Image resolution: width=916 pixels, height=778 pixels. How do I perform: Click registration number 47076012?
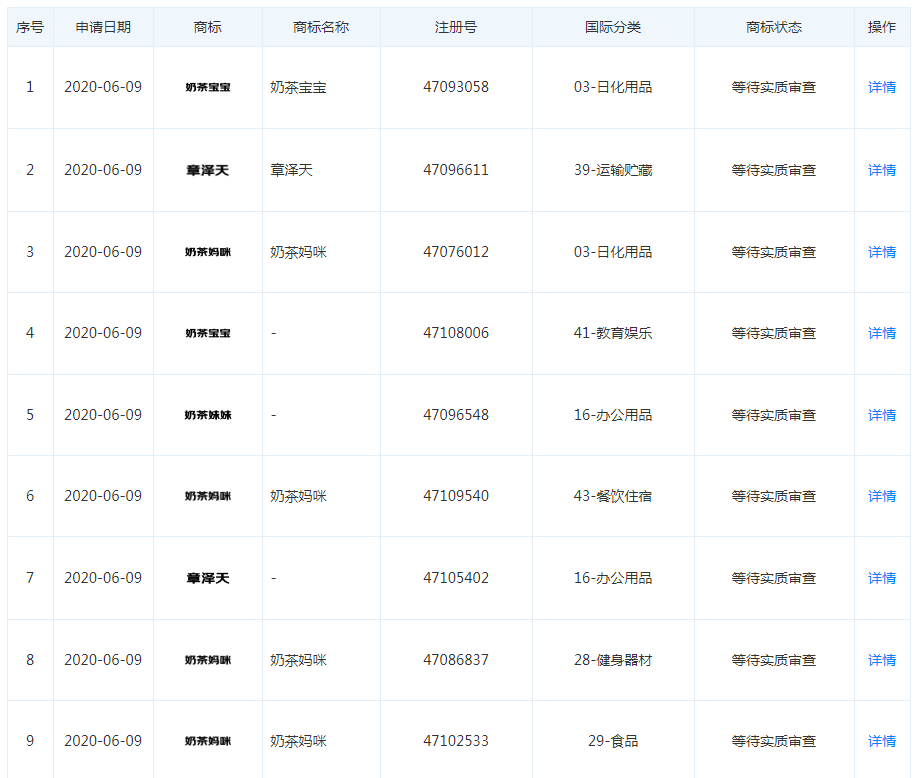[456, 252]
